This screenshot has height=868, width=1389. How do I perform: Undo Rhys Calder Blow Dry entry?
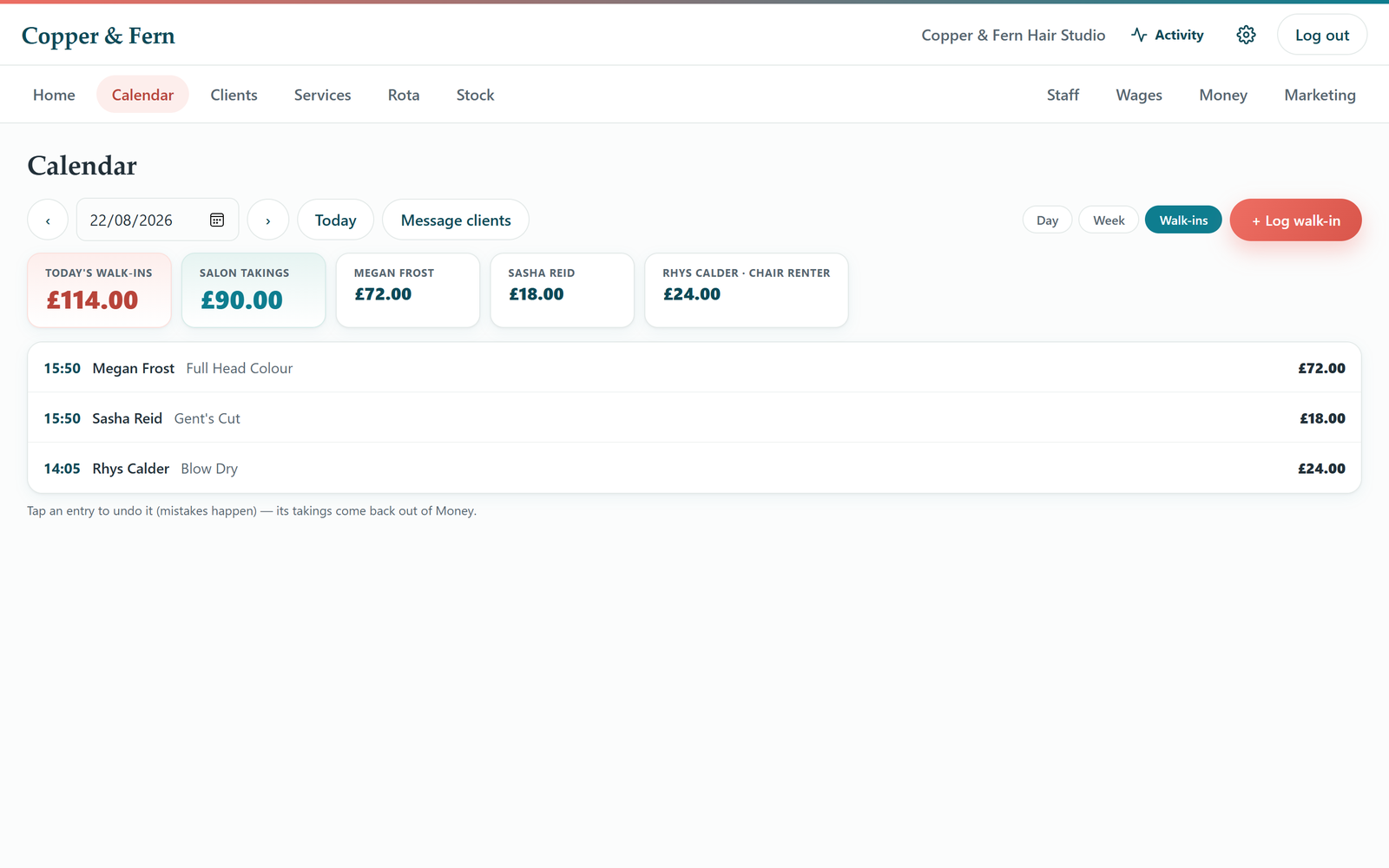[x=694, y=469]
